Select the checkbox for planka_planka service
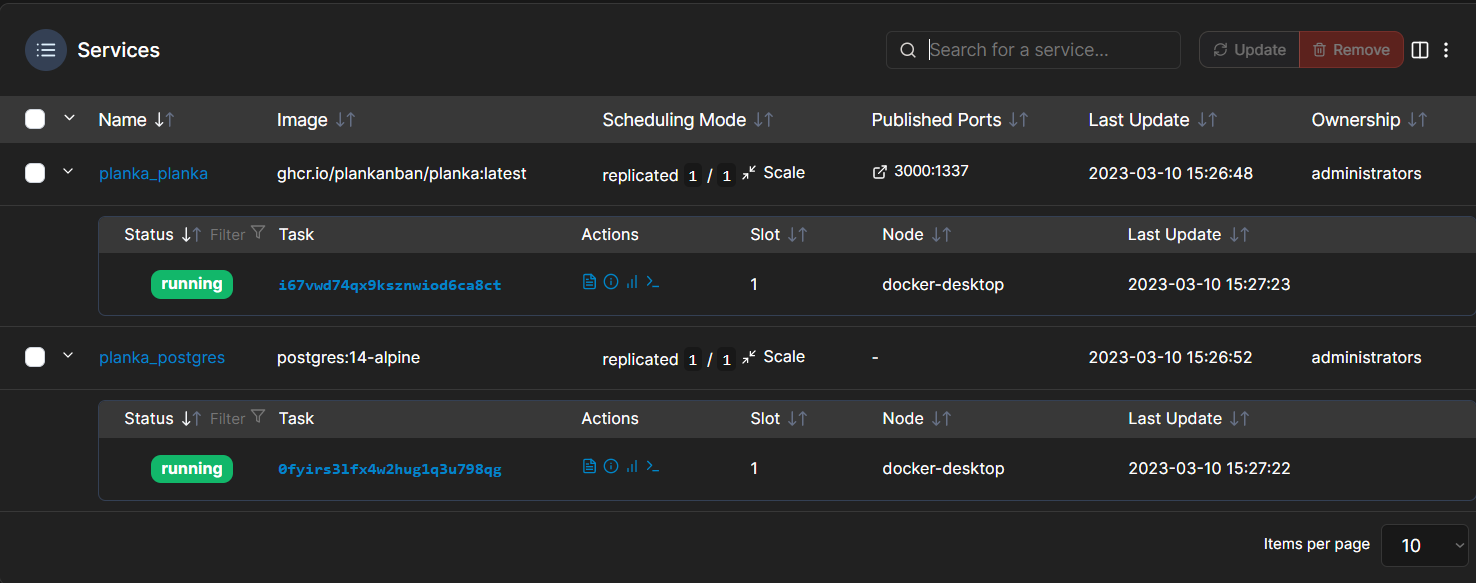 [34, 171]
